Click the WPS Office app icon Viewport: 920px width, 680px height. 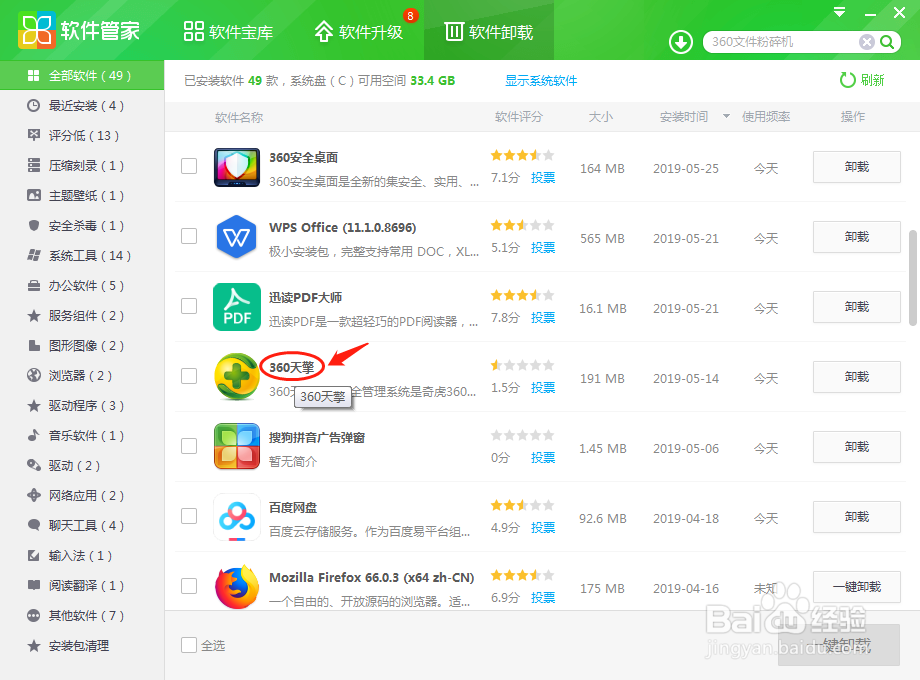click(236, 237)
